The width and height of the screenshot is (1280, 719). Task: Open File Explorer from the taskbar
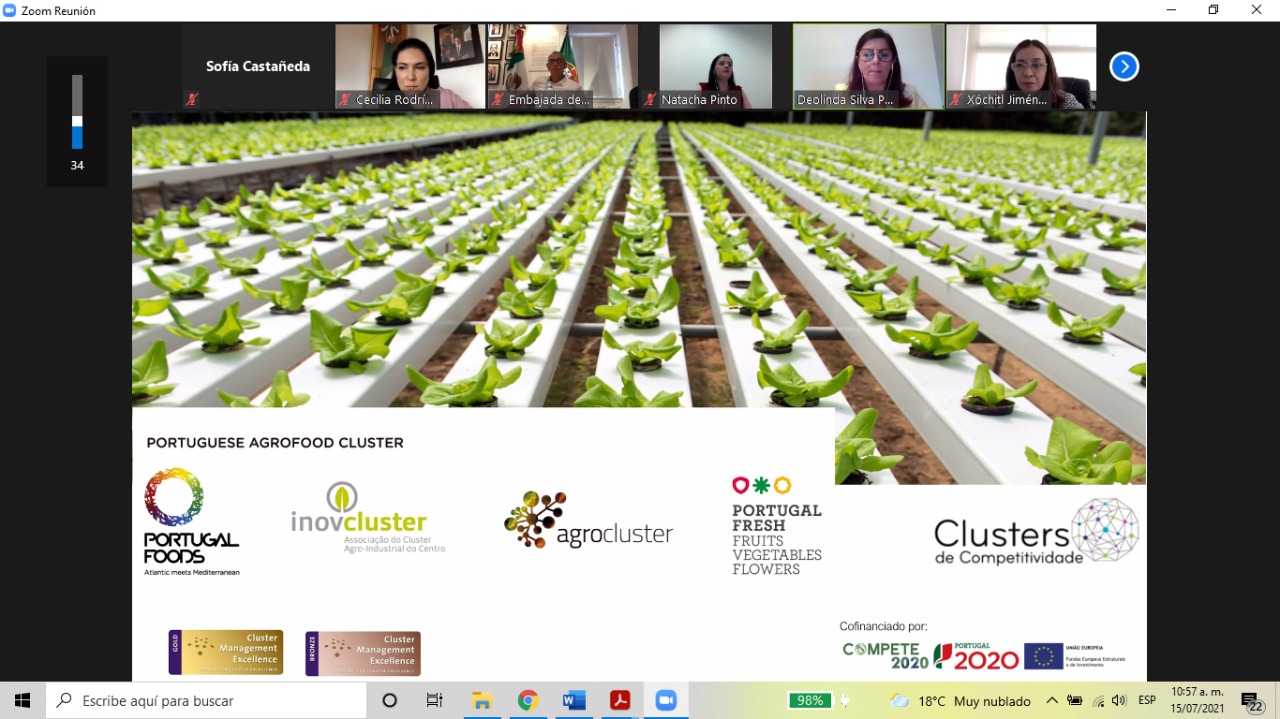click(x=482, y=700)
